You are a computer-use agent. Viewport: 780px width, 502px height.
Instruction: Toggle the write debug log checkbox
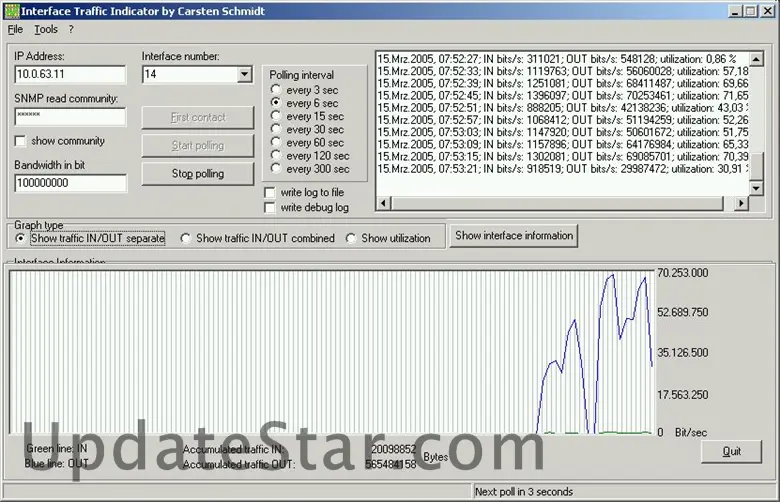tap(270, 207)
